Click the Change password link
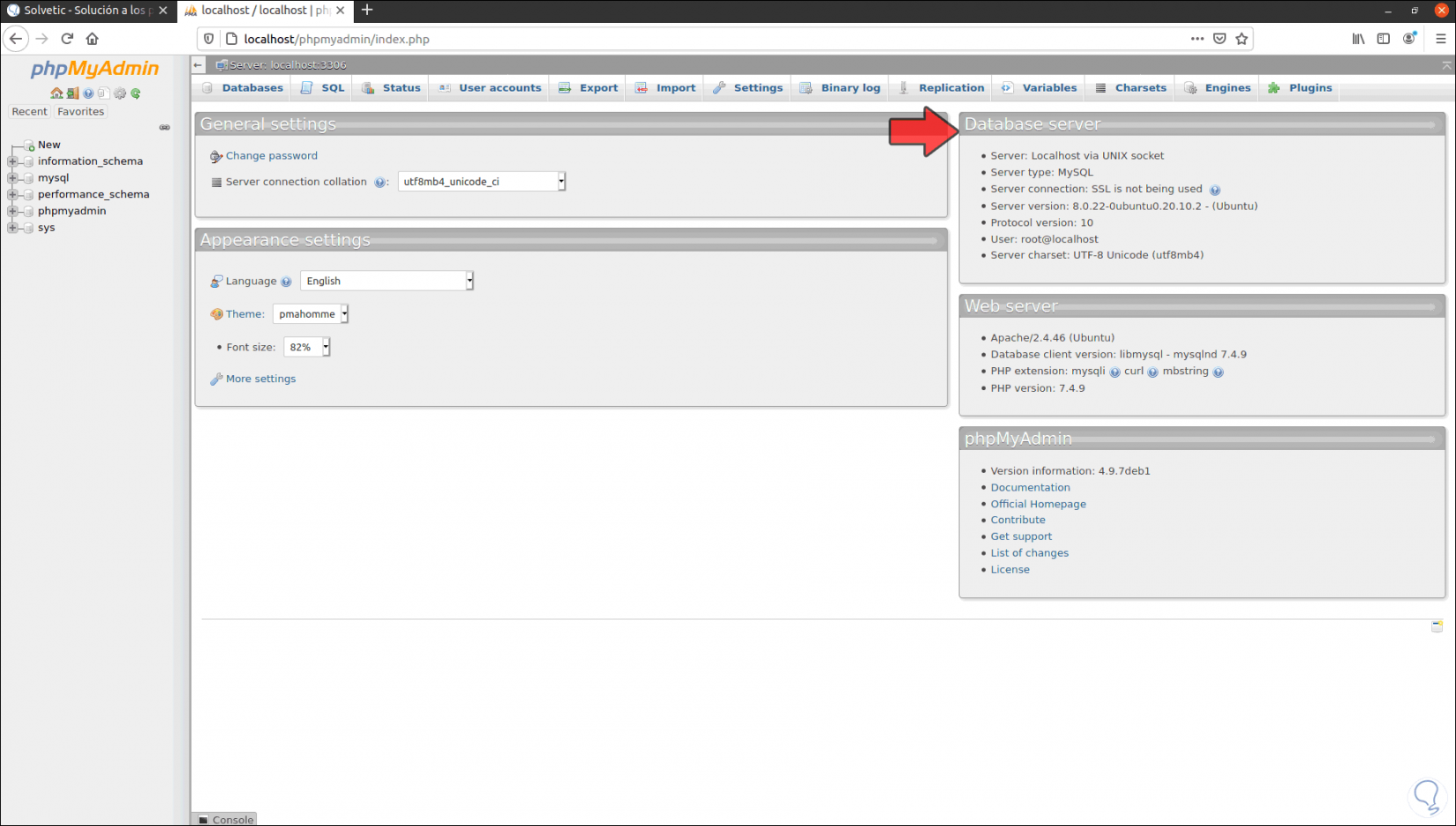 point(271,156)
